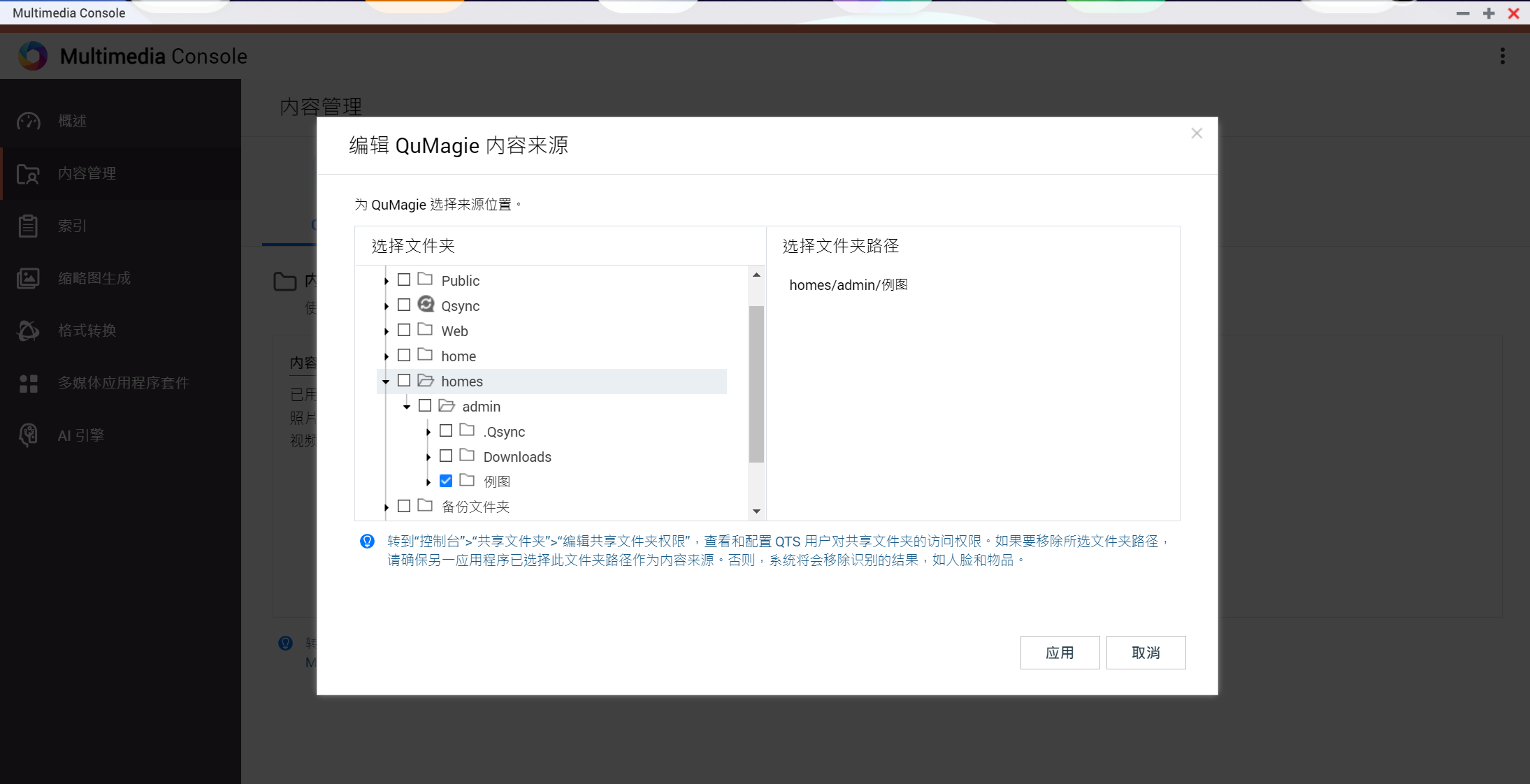Viewport: 1530px width, 784px height.
Task: Click the 格式转换 conversion icon
Action: point(29,331)
